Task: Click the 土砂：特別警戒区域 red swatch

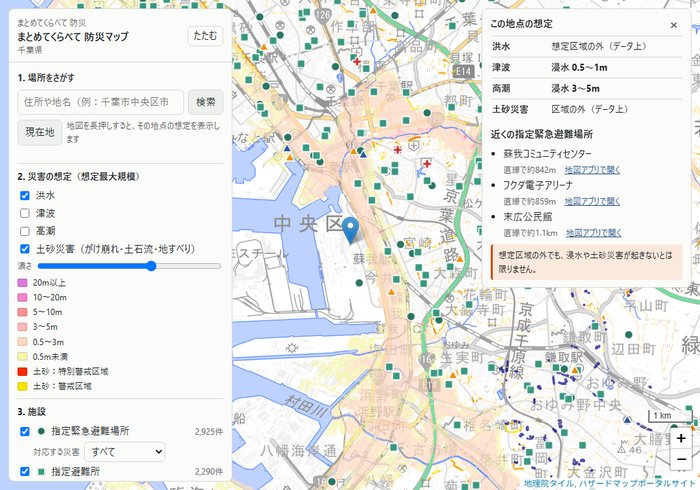Action: pos(22,372)
